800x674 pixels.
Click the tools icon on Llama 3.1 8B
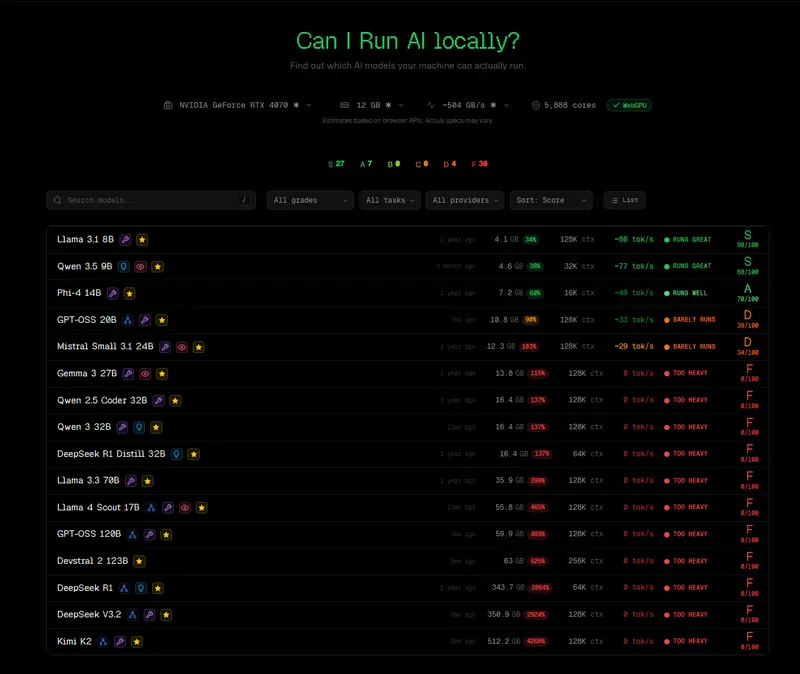click(124, 239)
